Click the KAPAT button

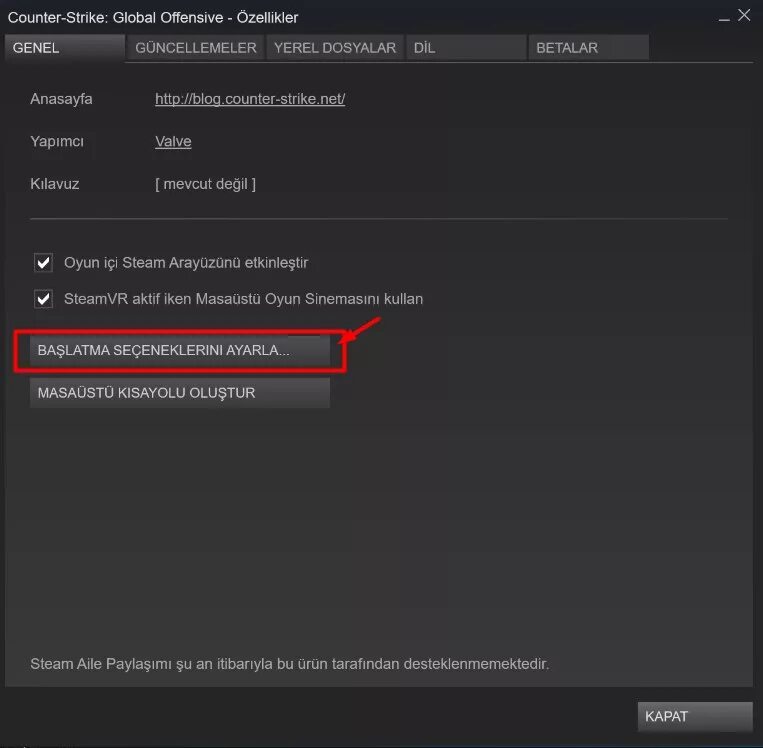(695, 716)
